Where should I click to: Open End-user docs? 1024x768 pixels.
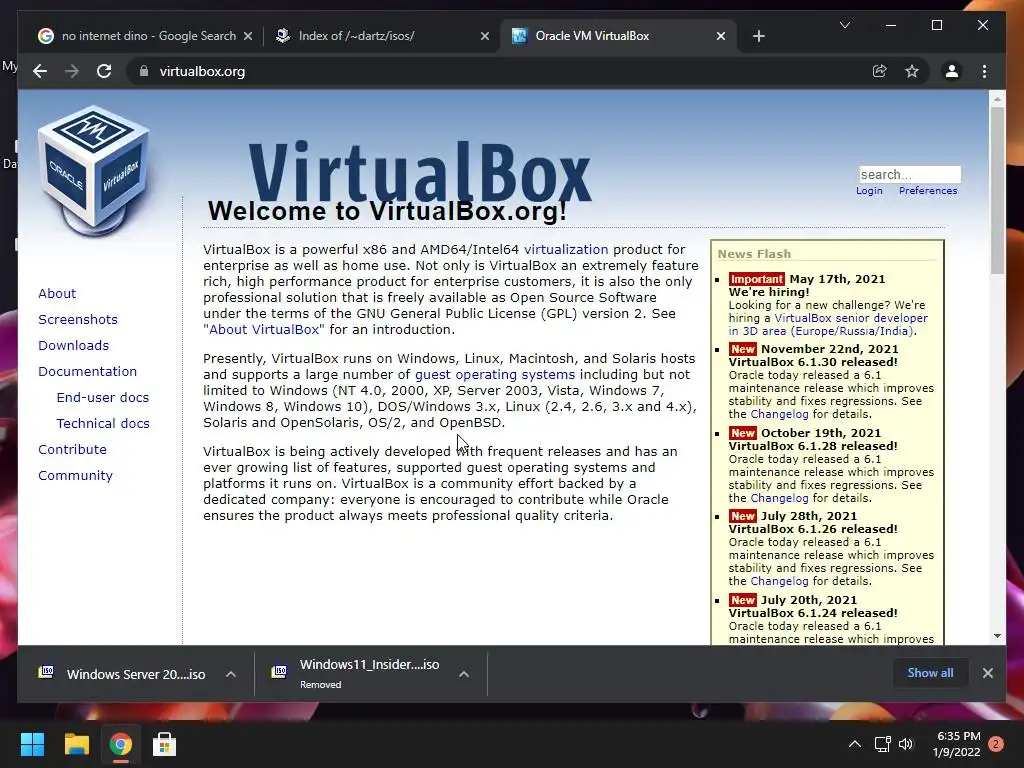[103, 397]
